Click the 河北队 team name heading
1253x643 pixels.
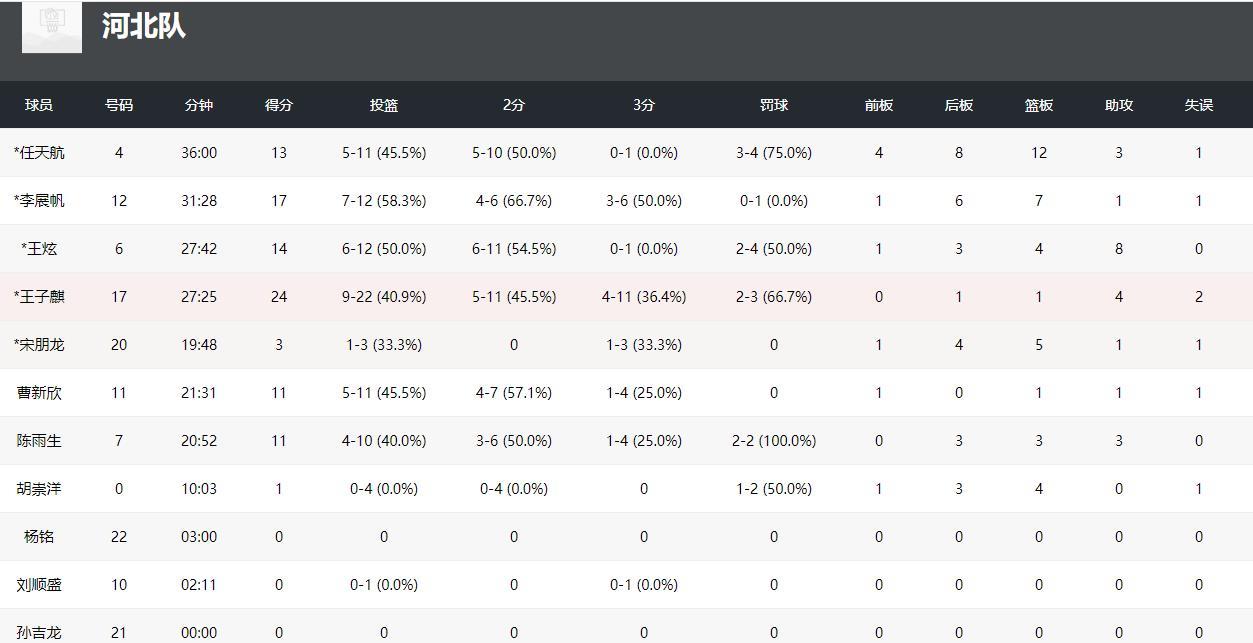pos(144,25)
